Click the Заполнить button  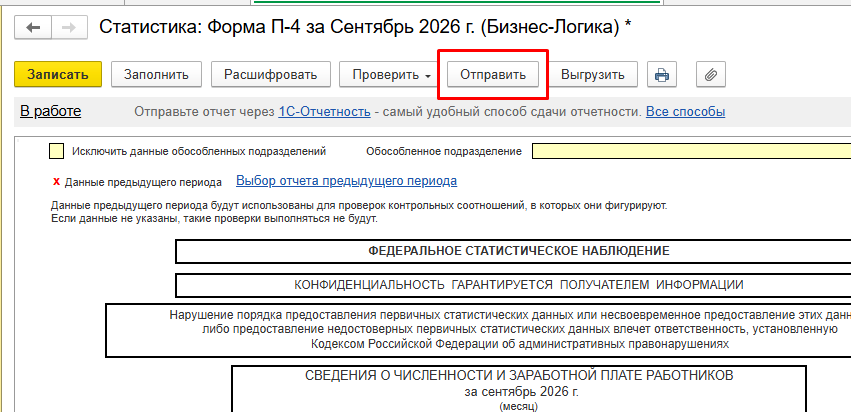pyautogui.click(x=156, y=74)
